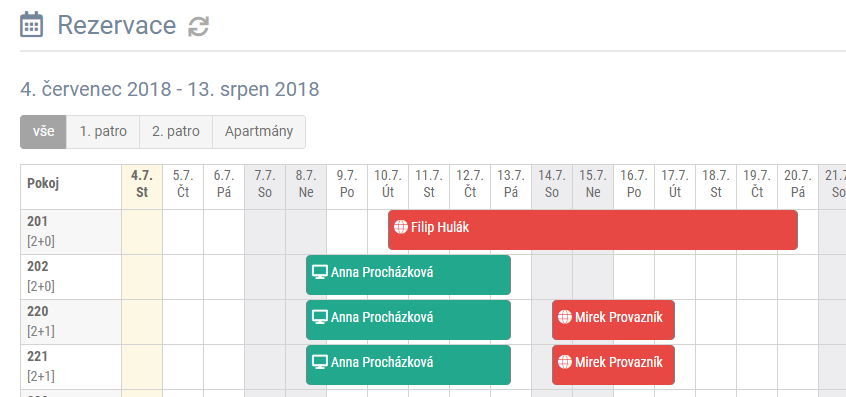Screen dimensions: 846x397
Task: Click monitor icon on room 220 Anna reservation
Action: pos(320,317)
